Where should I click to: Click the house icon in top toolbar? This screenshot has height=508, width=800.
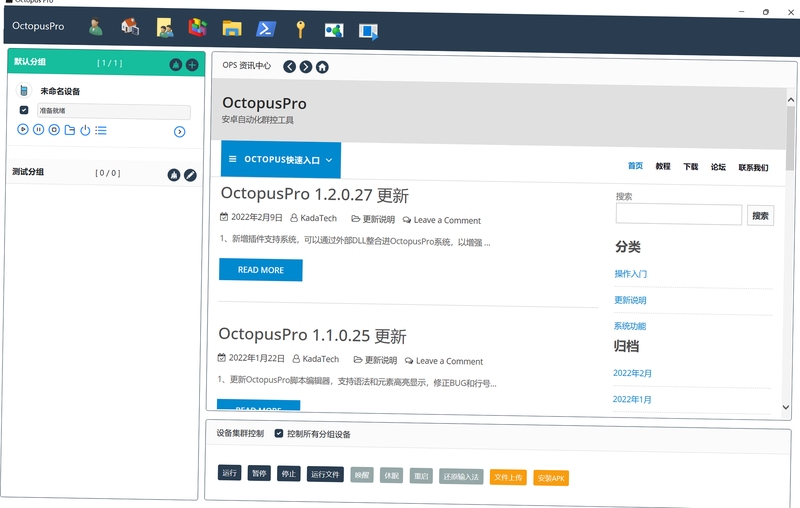click(130, 27)
